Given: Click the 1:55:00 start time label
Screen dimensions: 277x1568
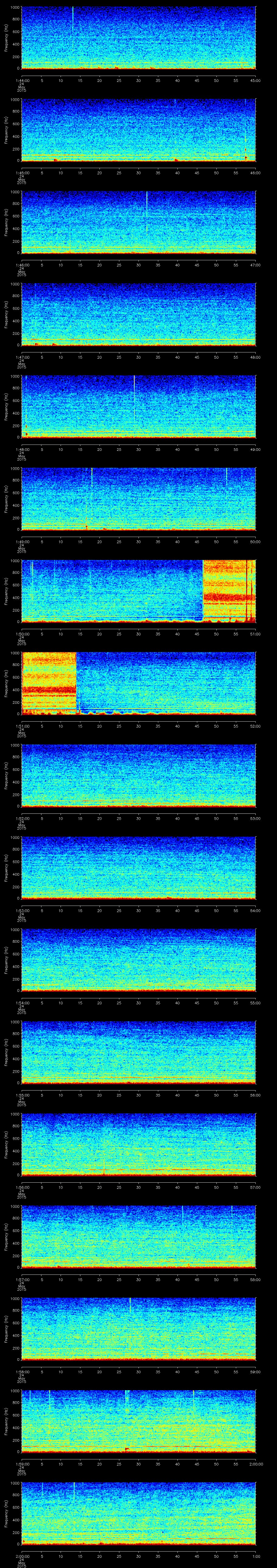Looking at the screenshot, I should click(x=22, y=1095).
